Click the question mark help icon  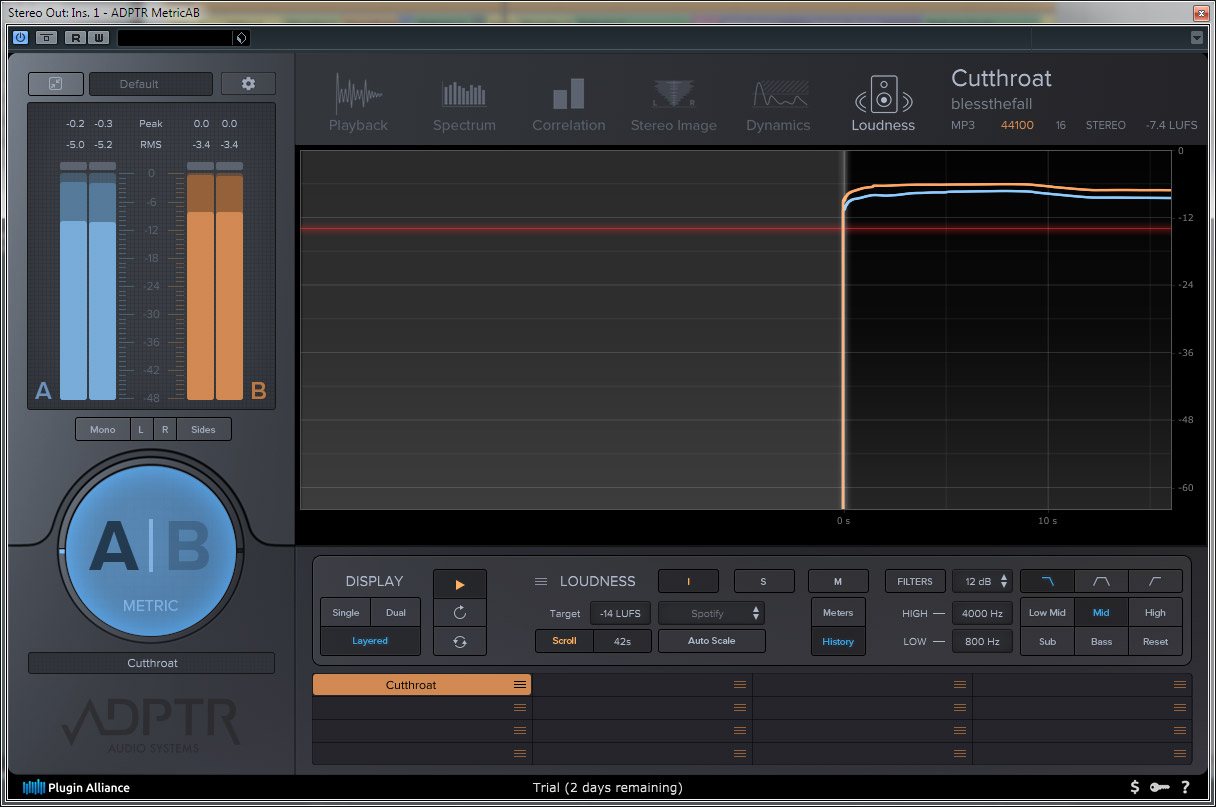[1185, 787]
